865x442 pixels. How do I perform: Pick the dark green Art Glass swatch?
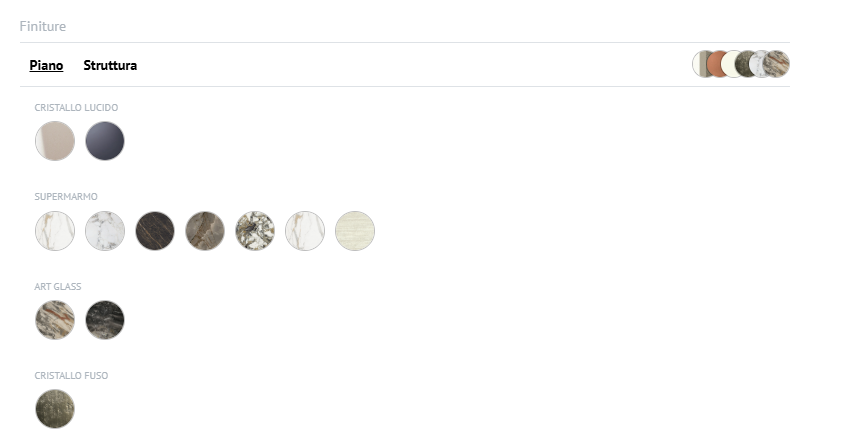pyautogui.click(x=105, y=320)
